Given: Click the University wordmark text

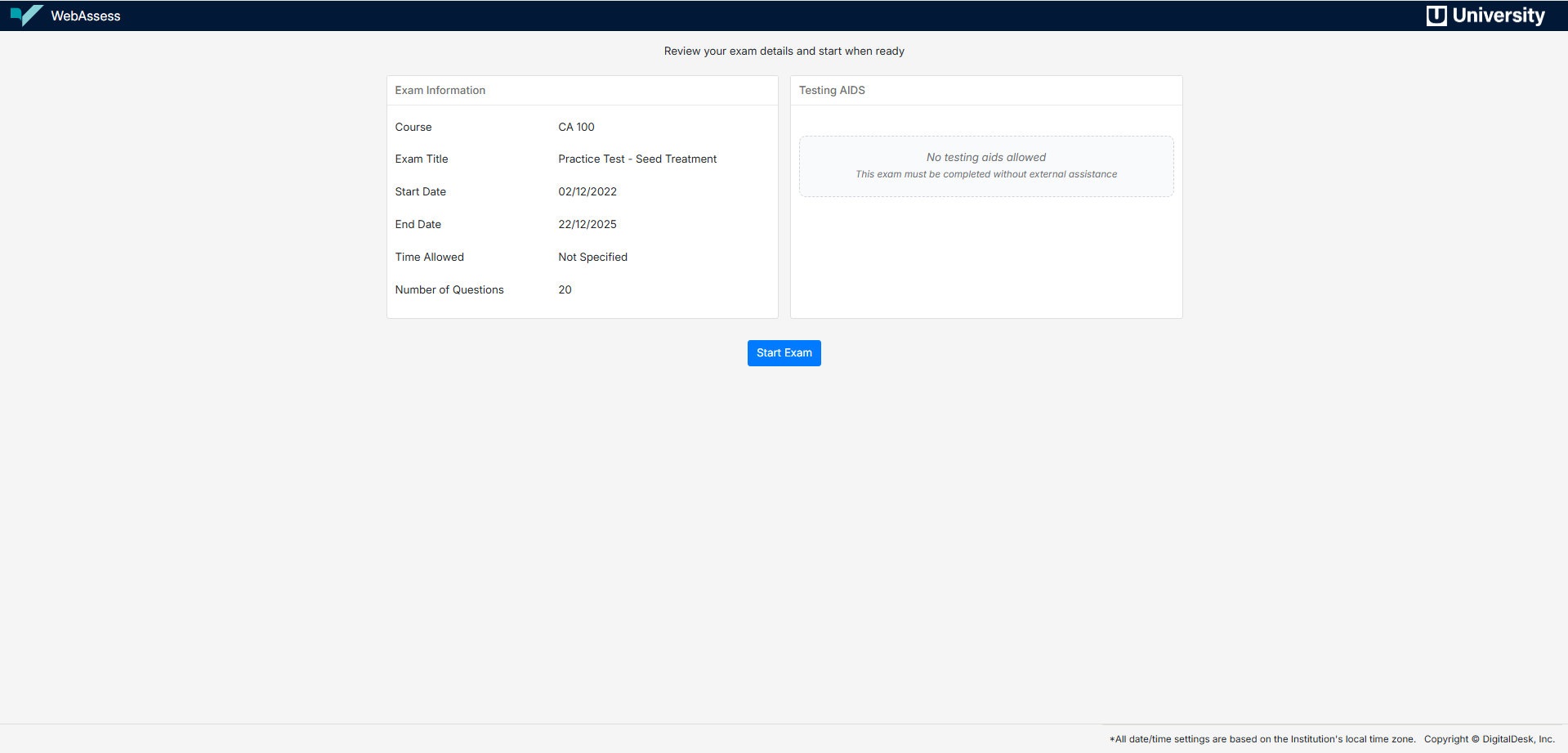Looking at the screenshot, I should [x=1498, y=16].
